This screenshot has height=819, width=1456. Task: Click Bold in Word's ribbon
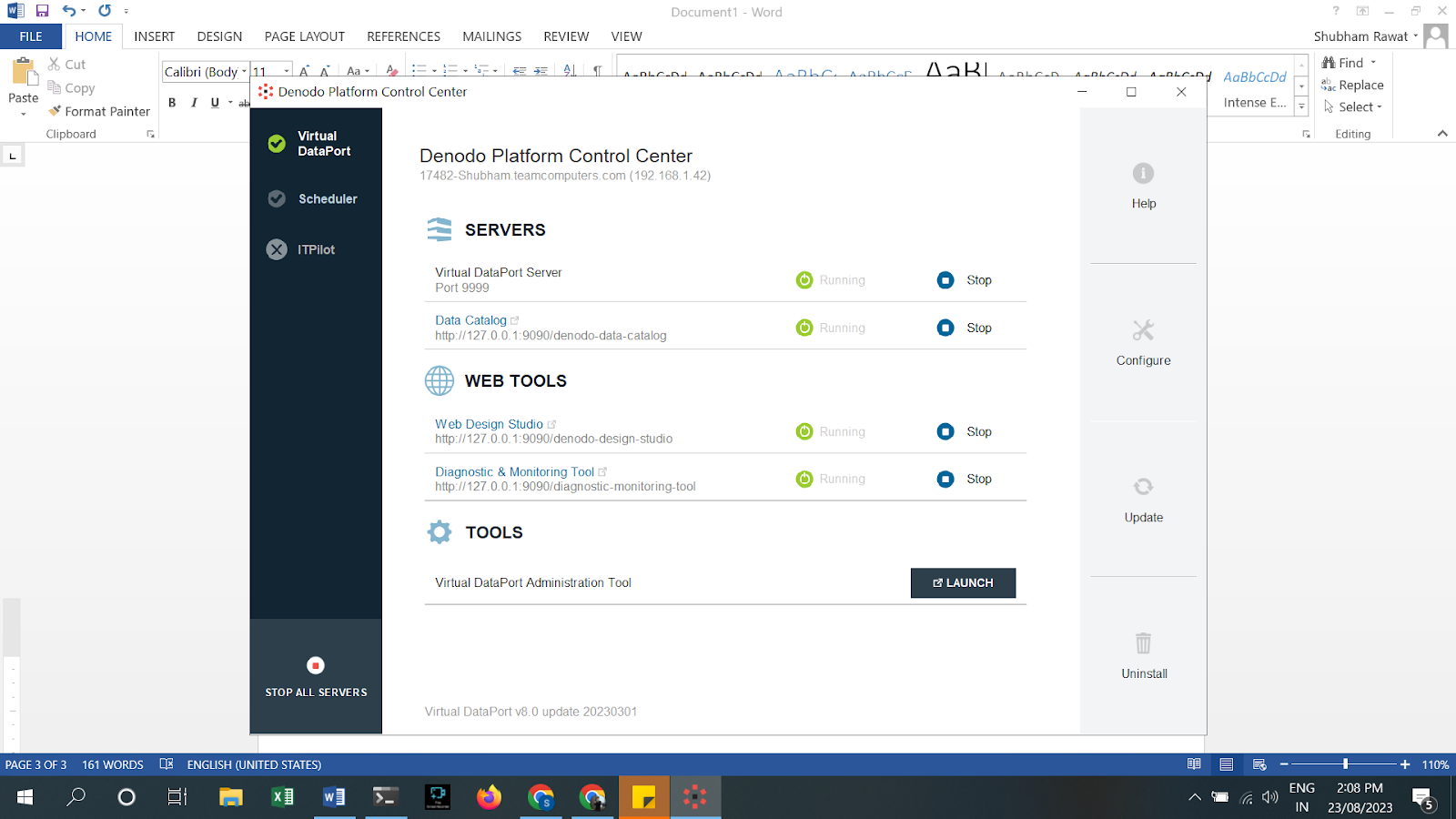point(172,103)
